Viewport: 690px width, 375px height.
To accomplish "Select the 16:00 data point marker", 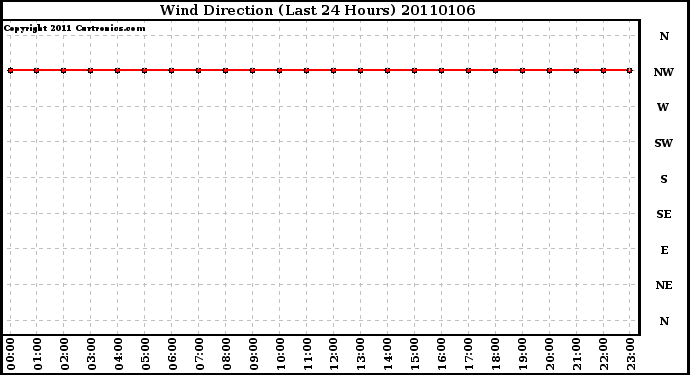I will point(441,70).
